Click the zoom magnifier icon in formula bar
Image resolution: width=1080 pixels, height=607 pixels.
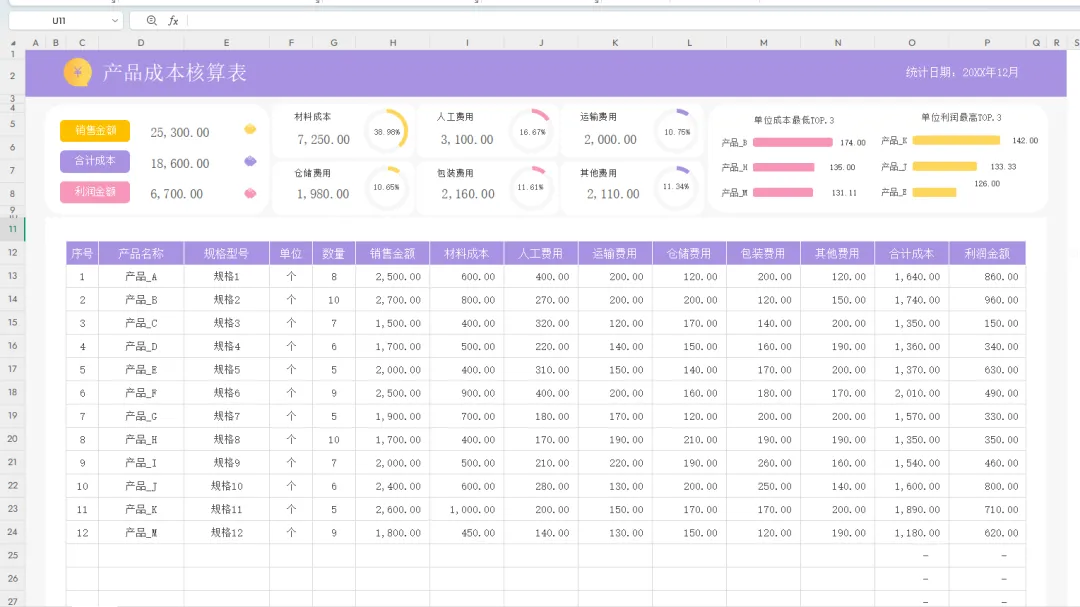point(151,20)
